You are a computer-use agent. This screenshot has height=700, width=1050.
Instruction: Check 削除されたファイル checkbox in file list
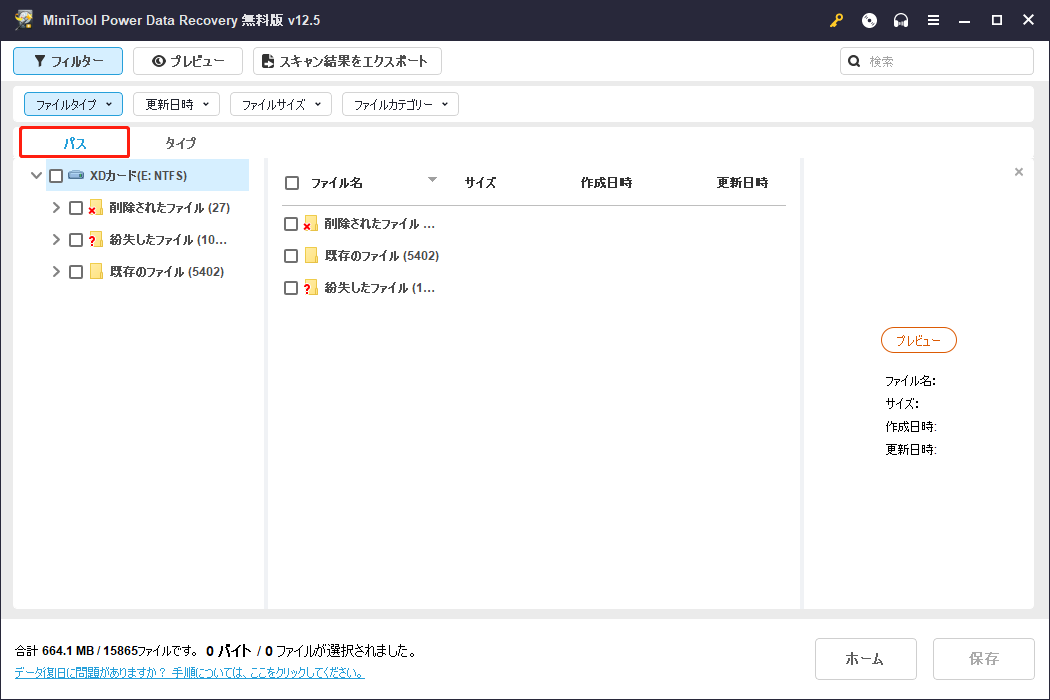coord(291,224)
